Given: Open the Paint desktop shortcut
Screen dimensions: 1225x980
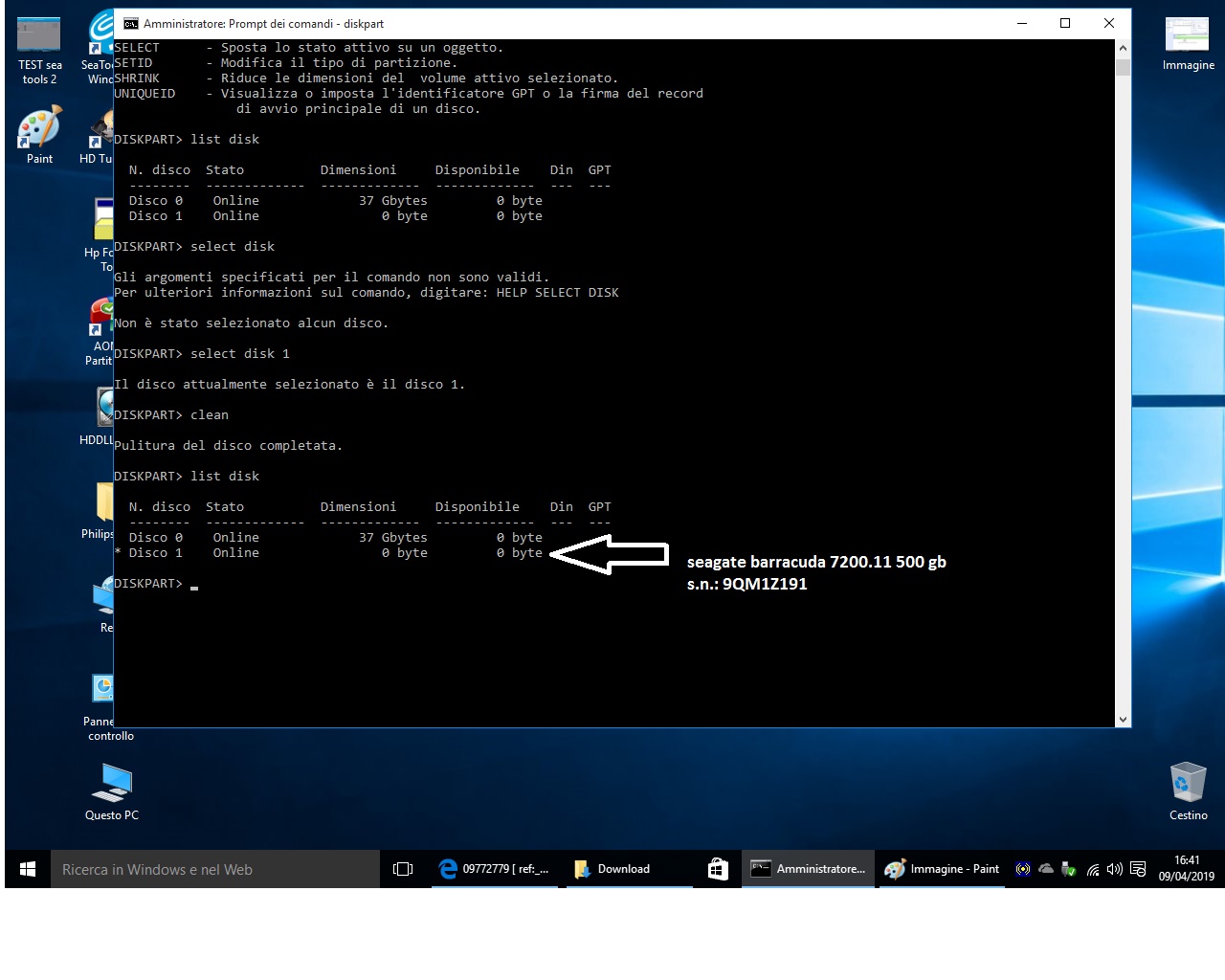Looking at the screenshot, I should click(39, 133).
